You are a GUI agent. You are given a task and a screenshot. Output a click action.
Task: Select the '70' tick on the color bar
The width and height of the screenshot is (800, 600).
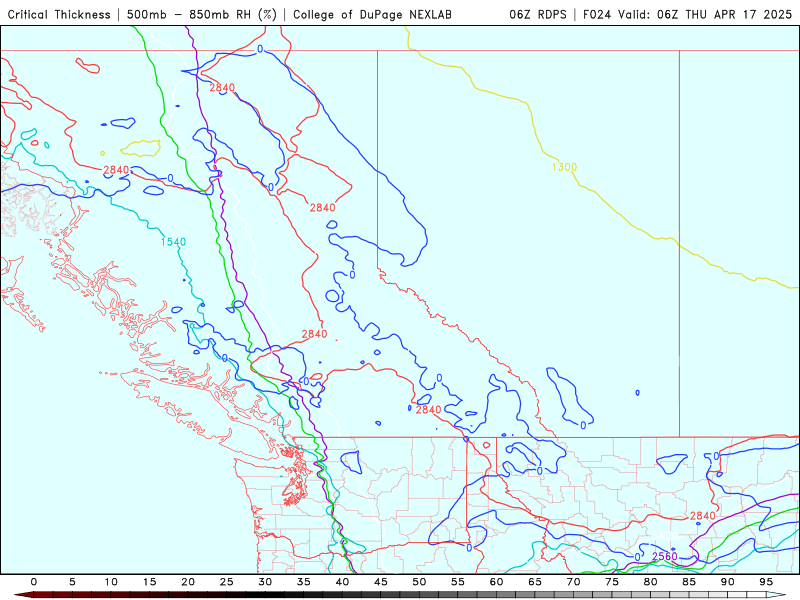pos(573,582)
